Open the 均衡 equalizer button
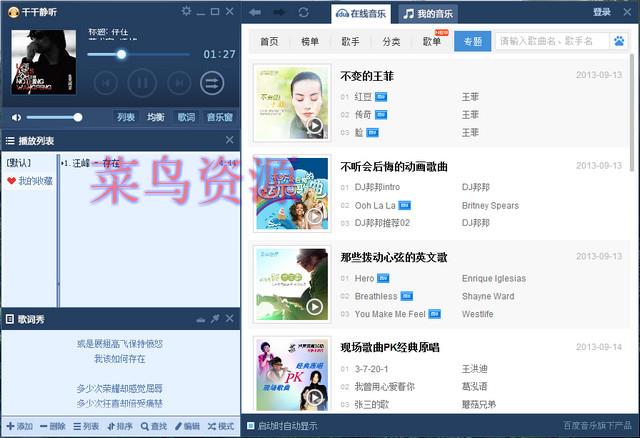The height and width of the screenshot is (438, 640). click(156, 118)
